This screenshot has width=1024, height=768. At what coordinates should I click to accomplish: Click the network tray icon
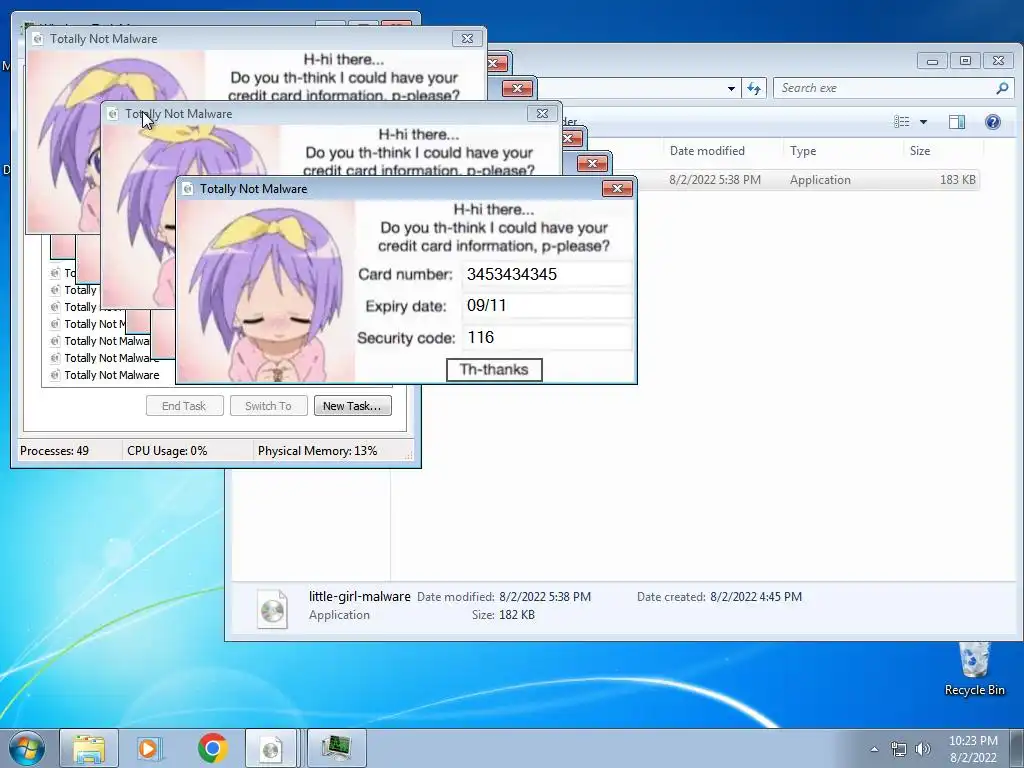click(x=899, y=749)
